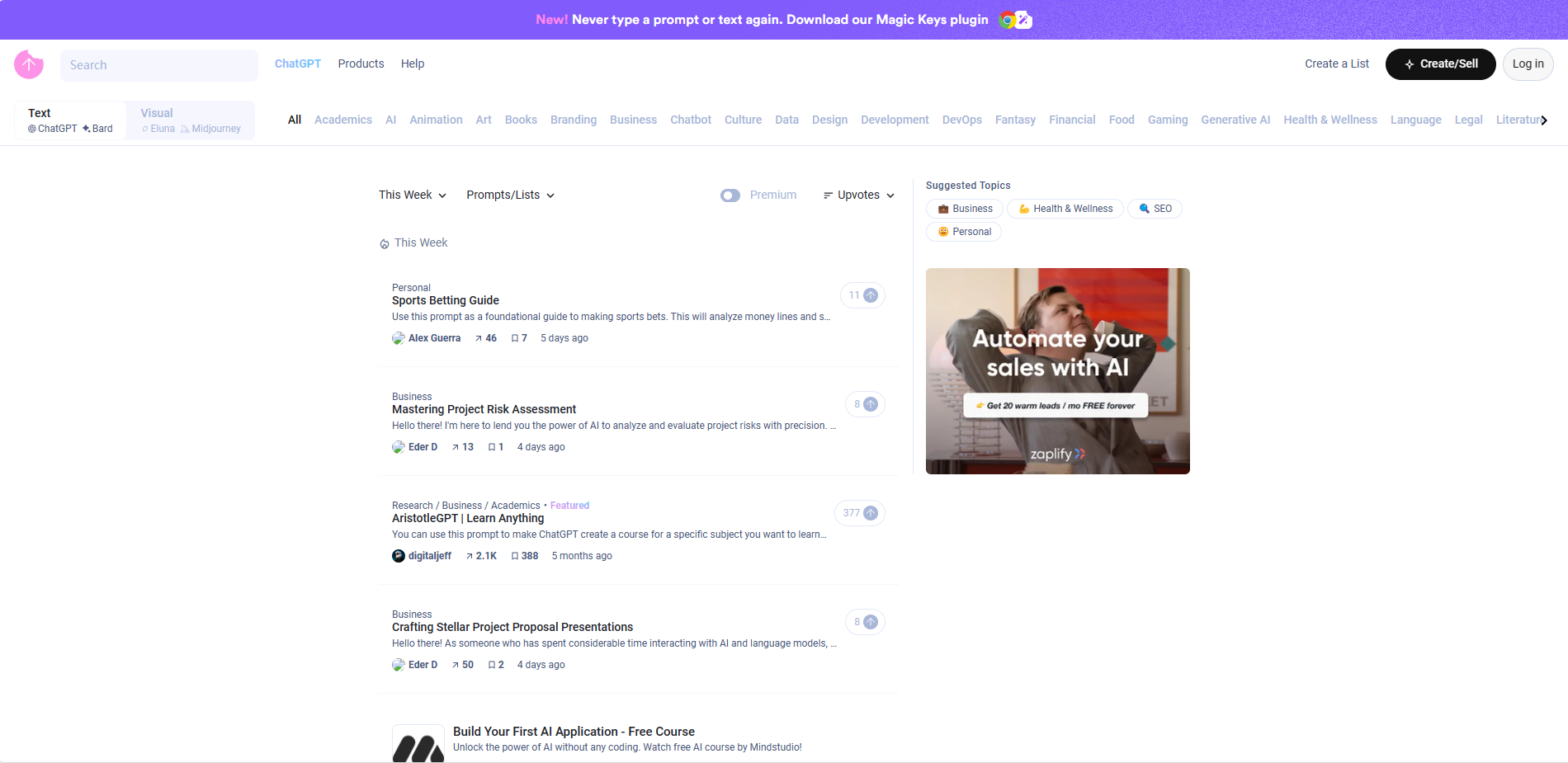Open Mastering Project Risk Assessment title
The height and width of the screenshot is (763, 1568).
(x=484, y=409)
